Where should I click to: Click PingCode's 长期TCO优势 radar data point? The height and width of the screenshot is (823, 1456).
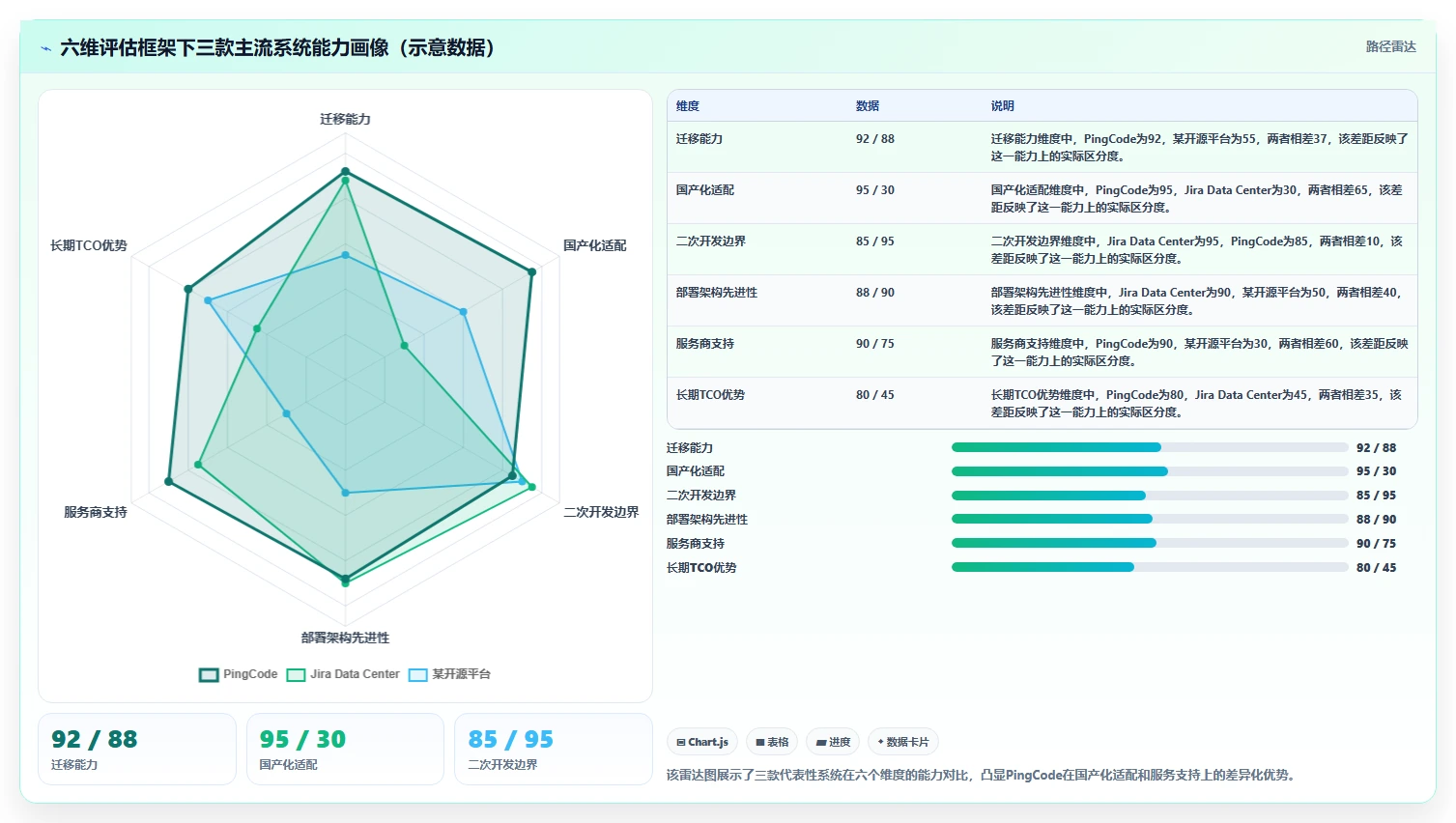(x=188, y=289)
